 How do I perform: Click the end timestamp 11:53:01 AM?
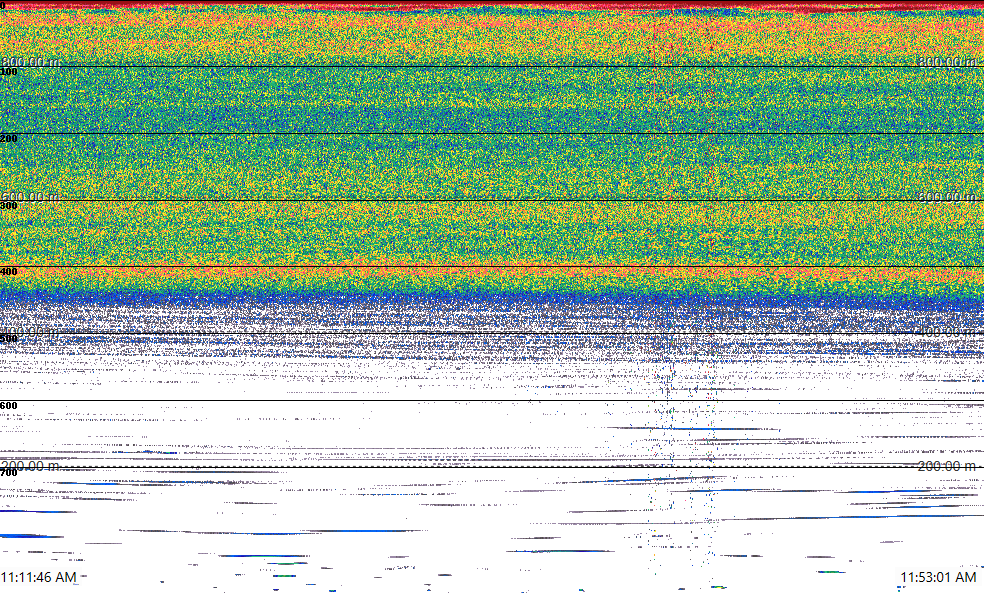point(938,577)
